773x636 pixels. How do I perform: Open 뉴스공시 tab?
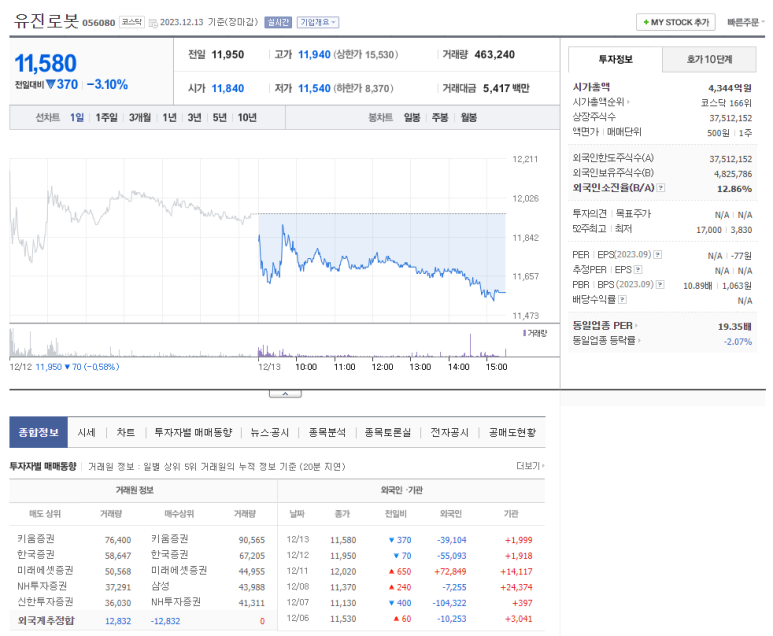pos(270,432)
